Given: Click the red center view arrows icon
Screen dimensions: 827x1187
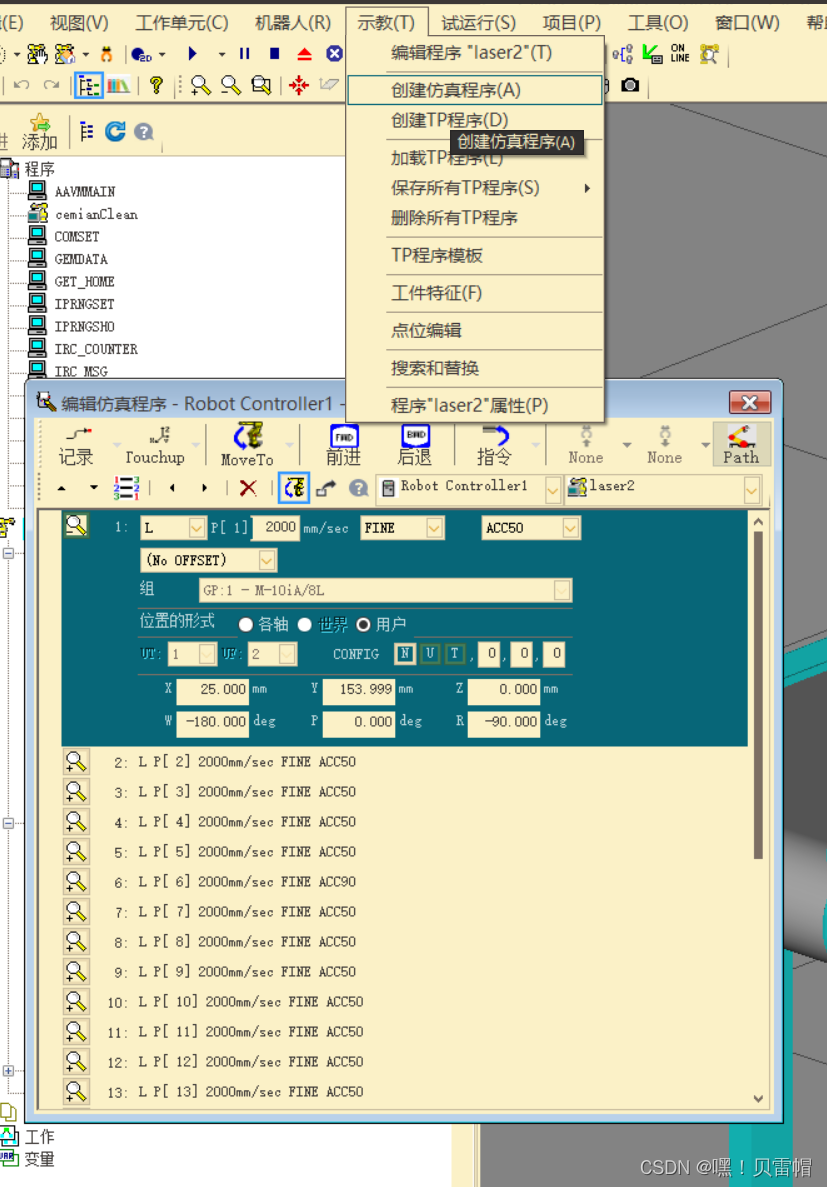Looking at the screenshot, I should click(299, 86).
